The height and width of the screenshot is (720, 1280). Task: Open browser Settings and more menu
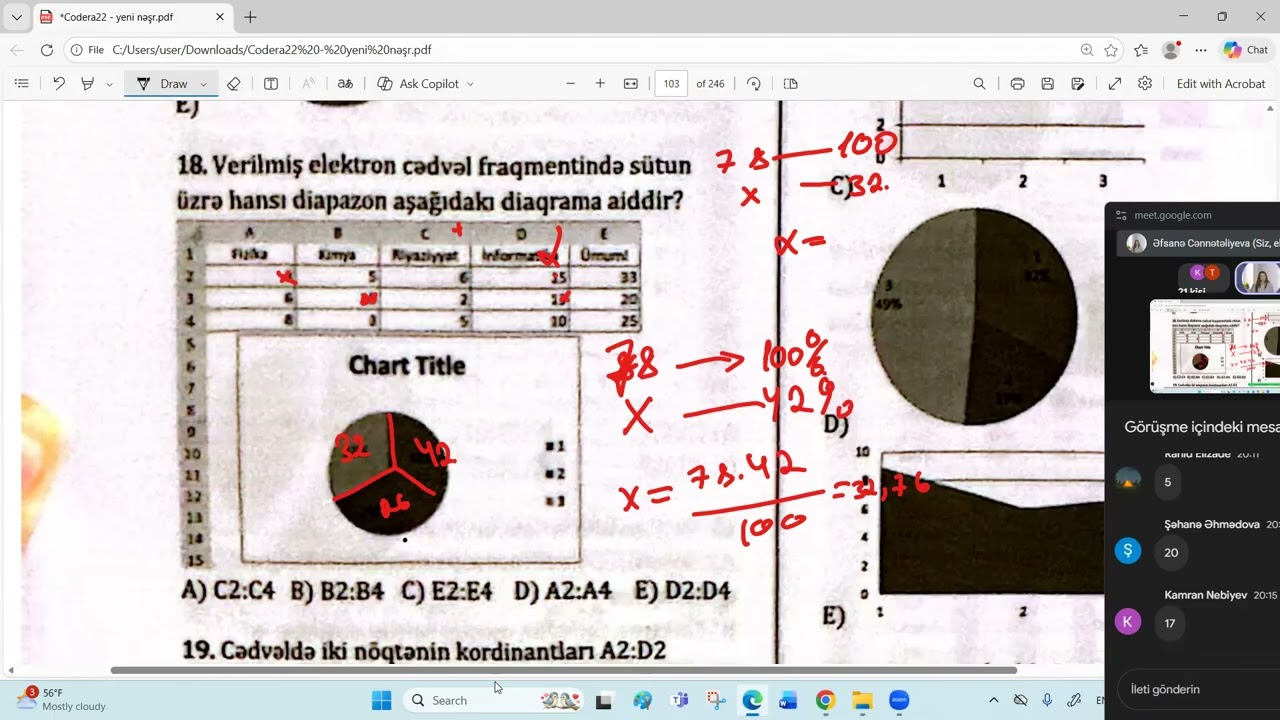coord(1201,50)
